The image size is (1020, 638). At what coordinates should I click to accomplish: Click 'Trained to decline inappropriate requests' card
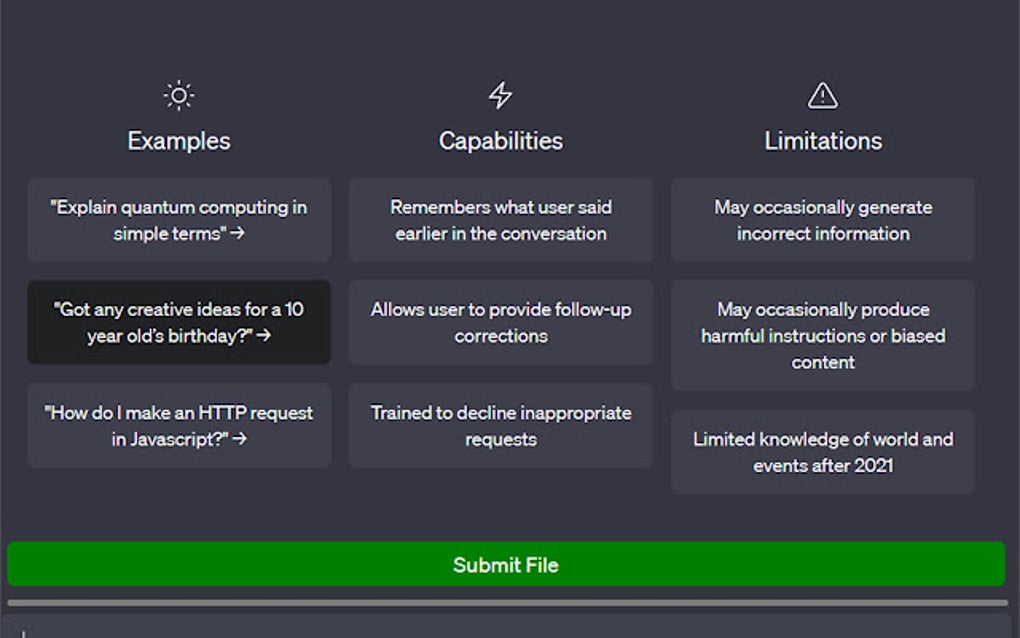click(x=501, y=425)
